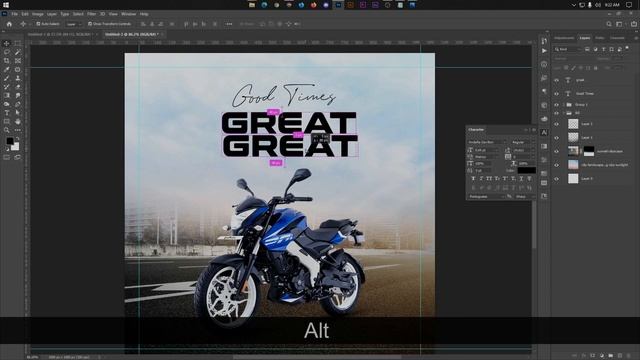Open the workspace switcher icon
The height and width of the screenshot is (360, 640).
(x=620, y=24)
